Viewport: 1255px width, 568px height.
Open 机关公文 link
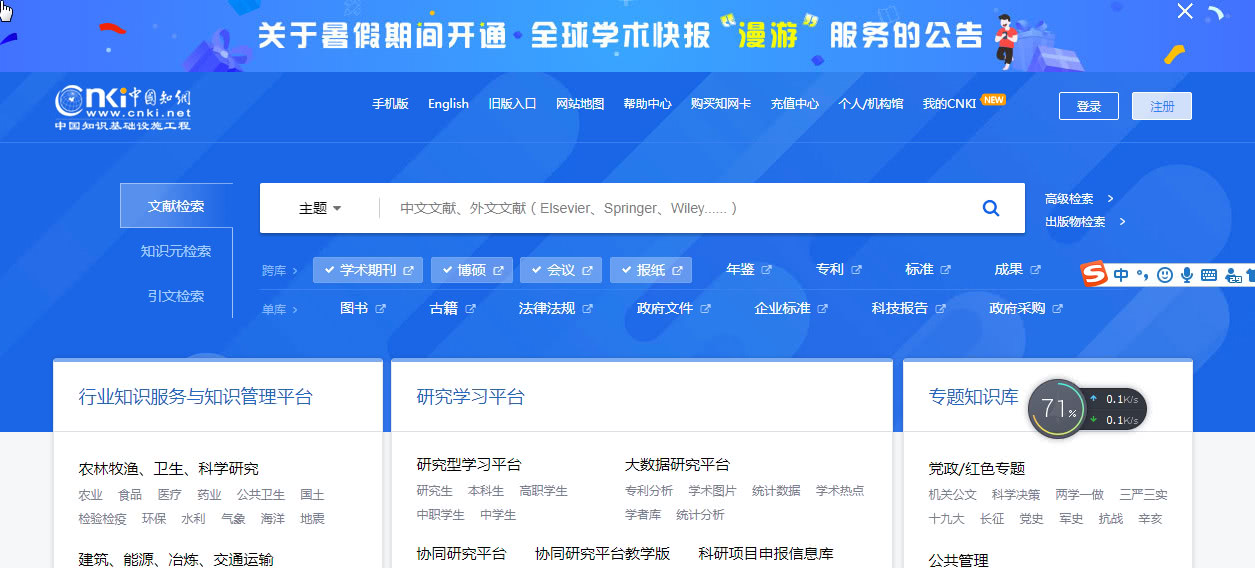953,495
